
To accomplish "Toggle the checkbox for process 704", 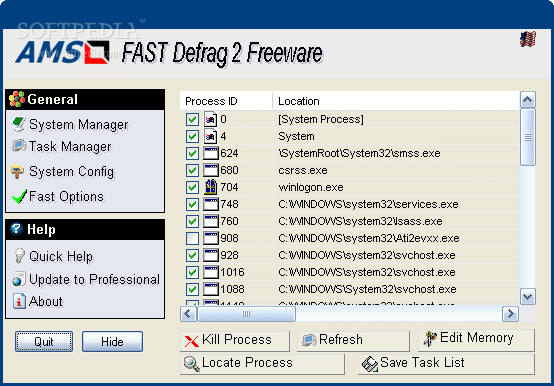I will 192,187.
